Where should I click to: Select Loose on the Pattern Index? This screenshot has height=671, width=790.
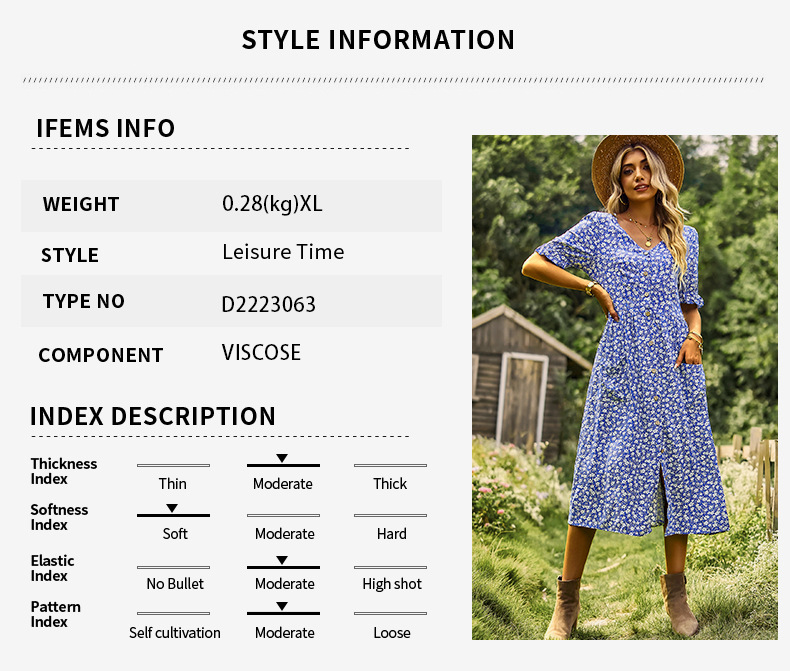392,633
